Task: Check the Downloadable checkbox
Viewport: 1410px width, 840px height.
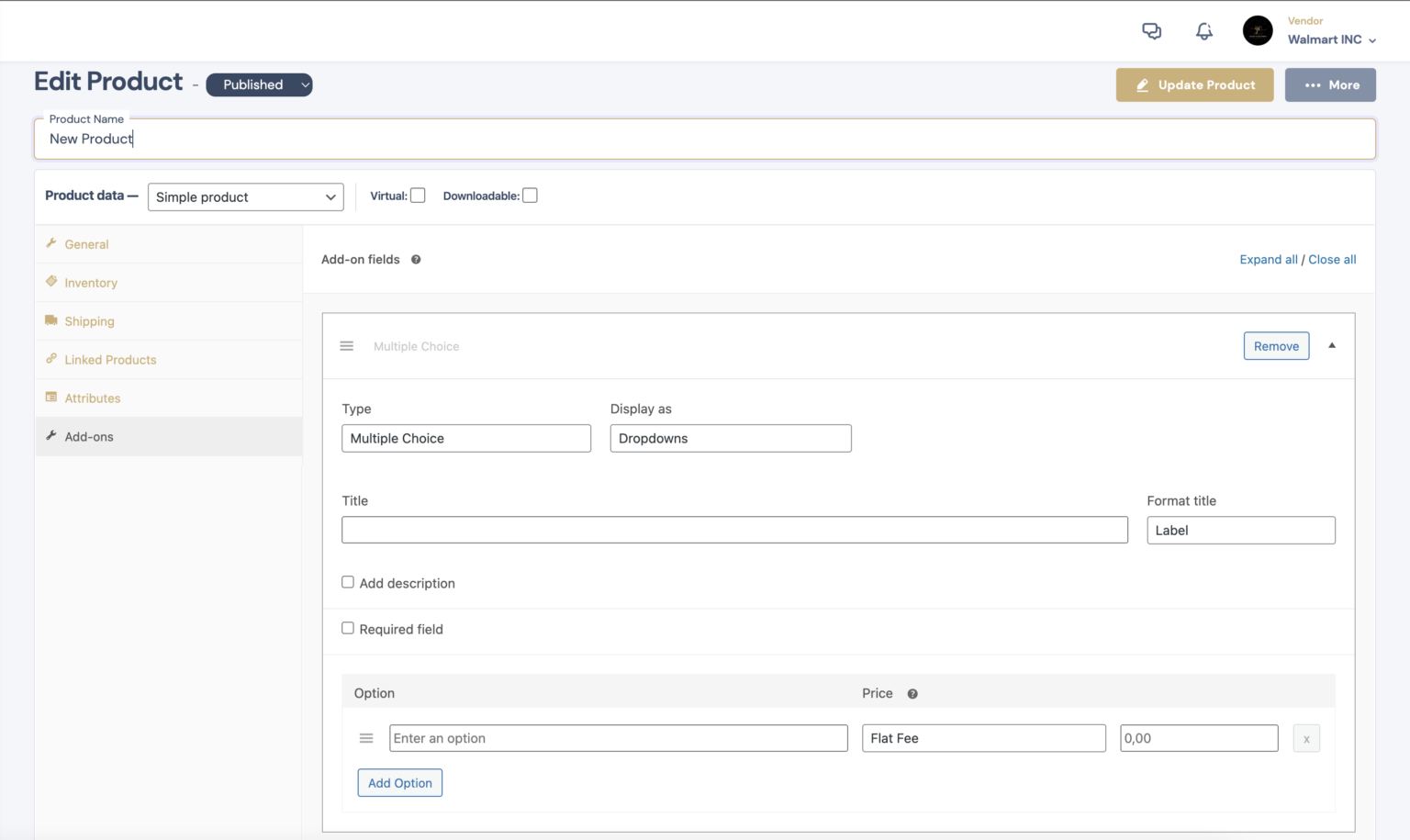Action: [530, 195]
